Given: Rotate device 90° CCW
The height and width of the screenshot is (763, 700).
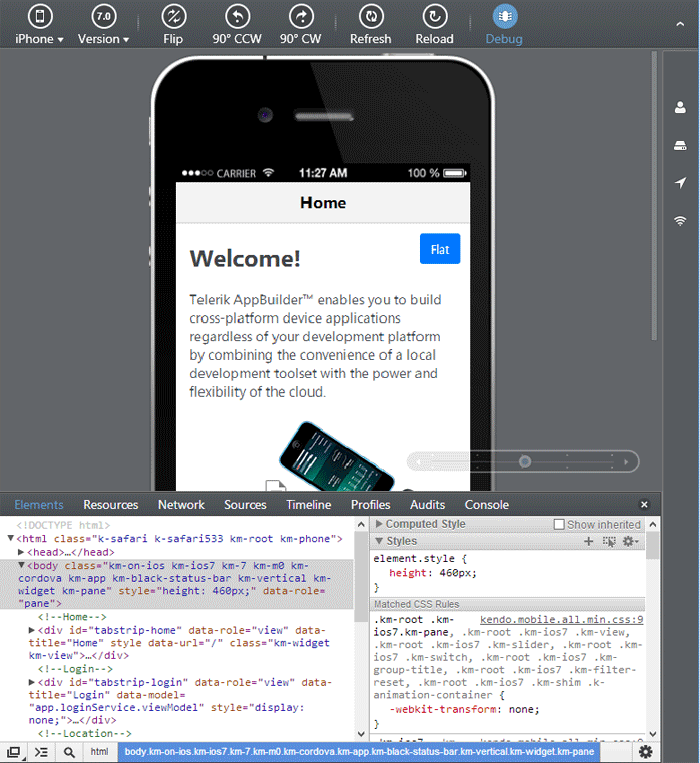Looking at the screenshot, I should click(237, 24).
